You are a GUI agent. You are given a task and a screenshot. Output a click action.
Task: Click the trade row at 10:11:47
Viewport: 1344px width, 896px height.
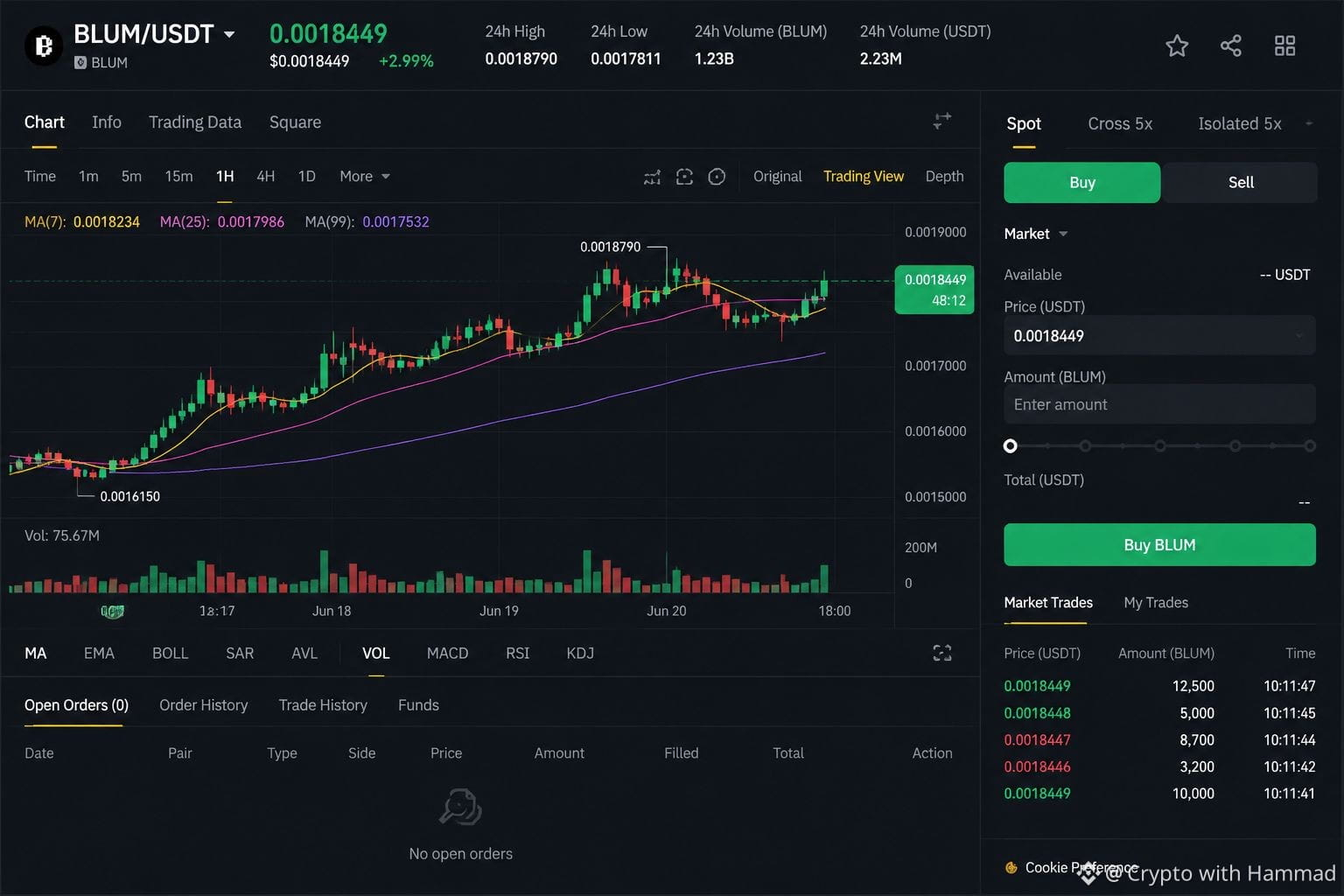tap(1159, 686)
